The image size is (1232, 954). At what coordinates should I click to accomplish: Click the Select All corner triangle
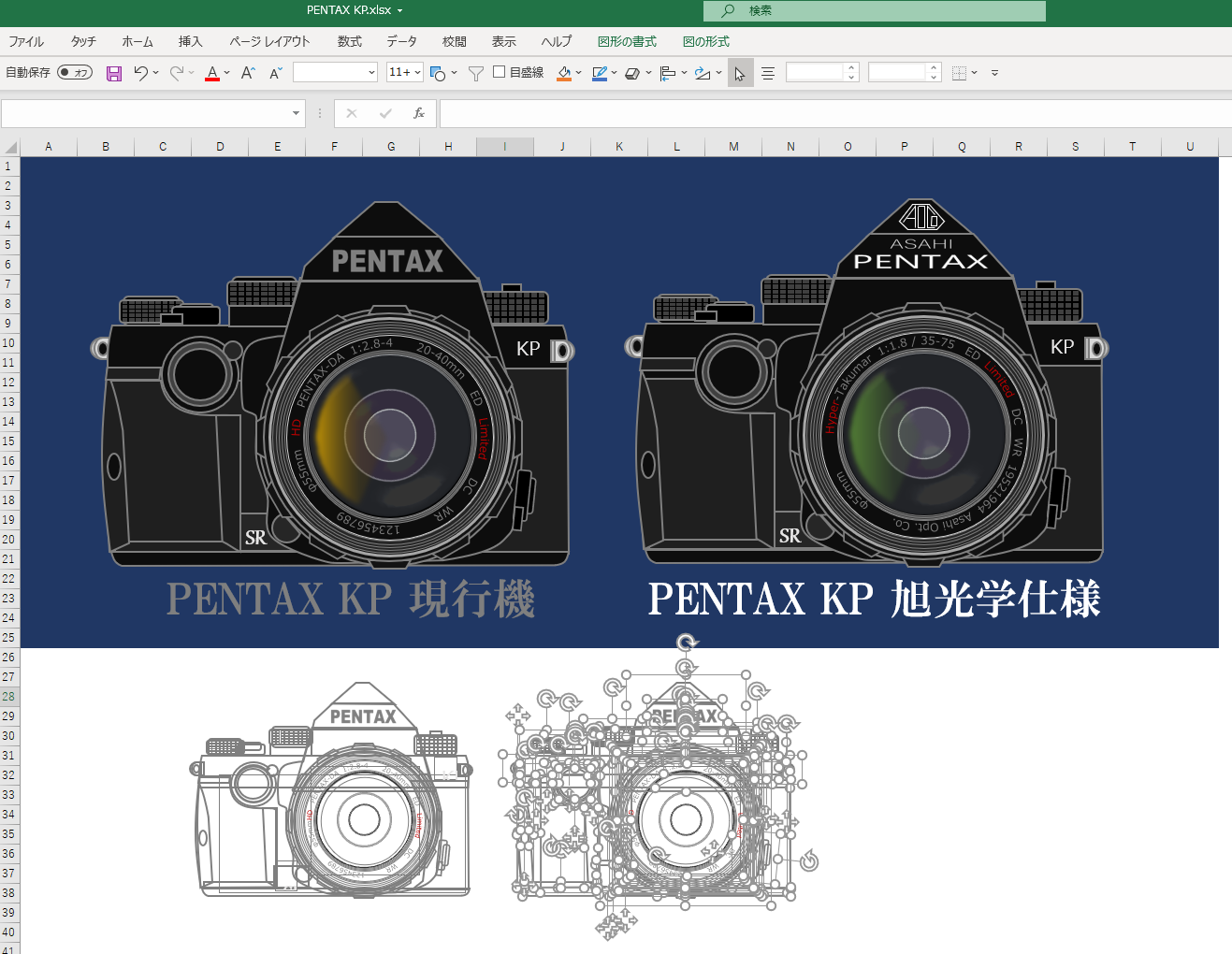tap(10, 147)
